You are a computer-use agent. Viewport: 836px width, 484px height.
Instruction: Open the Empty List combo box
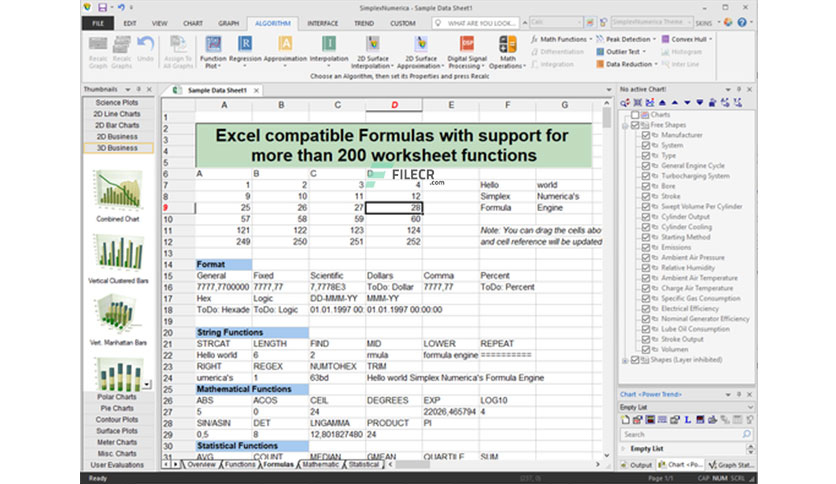pos(687,407)
